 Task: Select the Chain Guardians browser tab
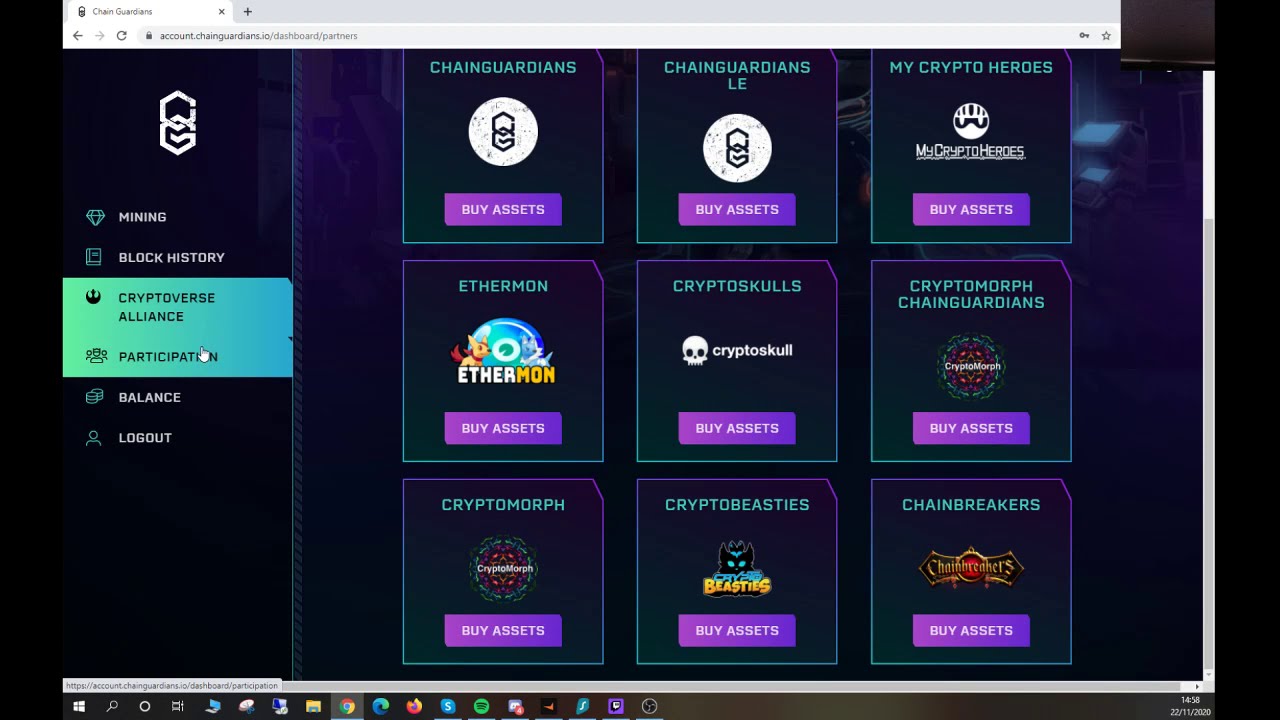click(x=148, y=12)
